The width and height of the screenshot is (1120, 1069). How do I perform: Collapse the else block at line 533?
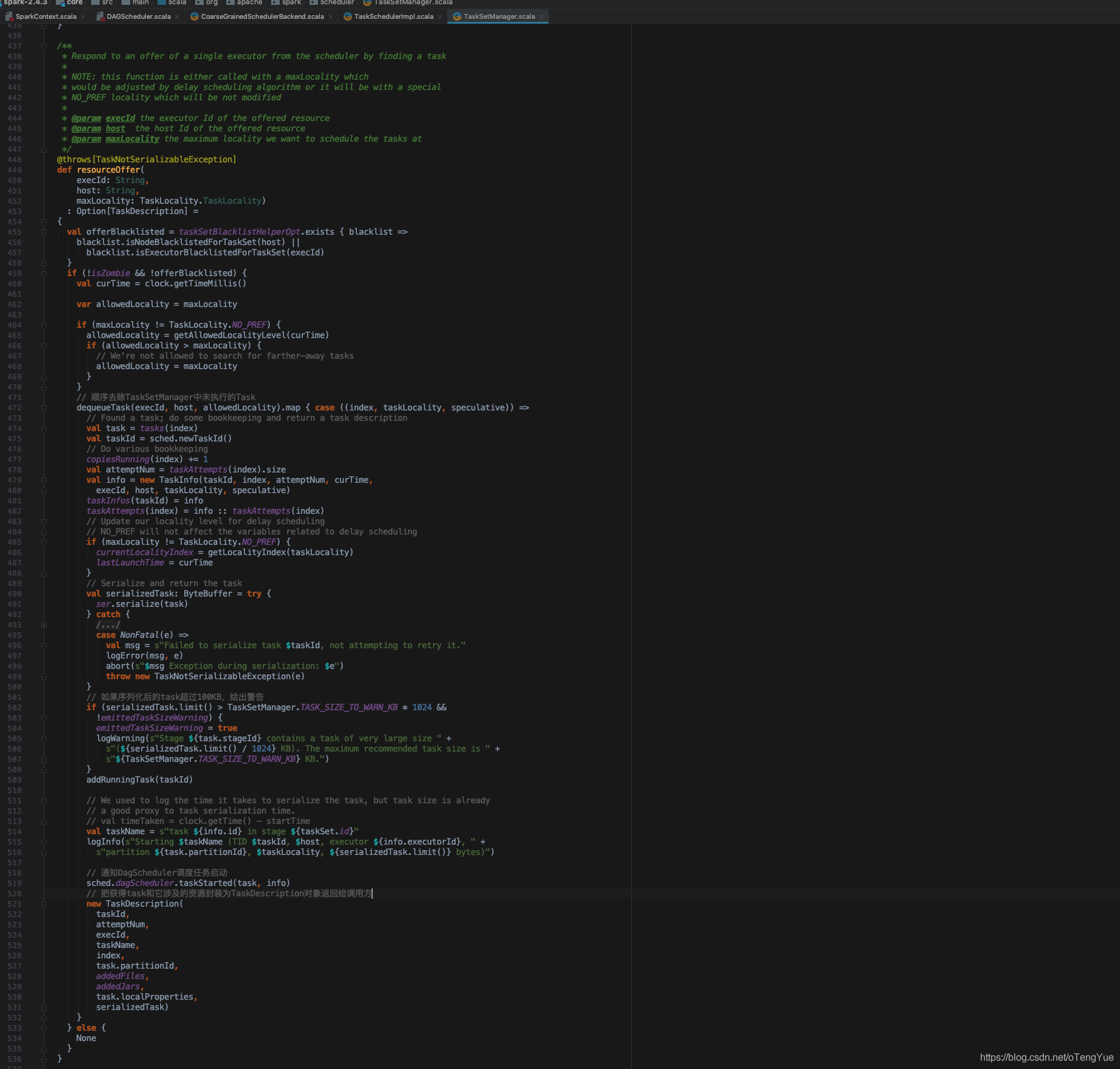coord(44,1028)
